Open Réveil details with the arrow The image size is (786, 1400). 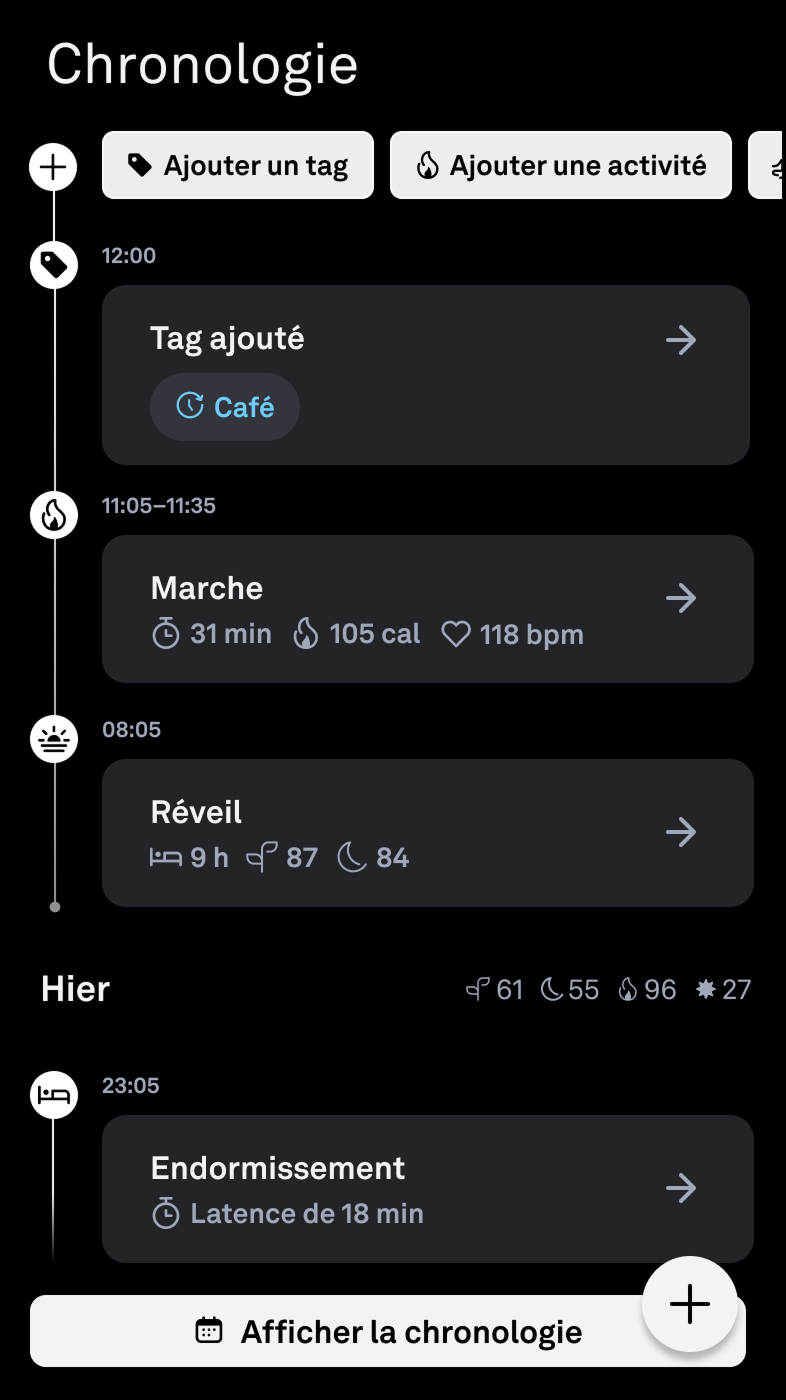click(681, 832)
